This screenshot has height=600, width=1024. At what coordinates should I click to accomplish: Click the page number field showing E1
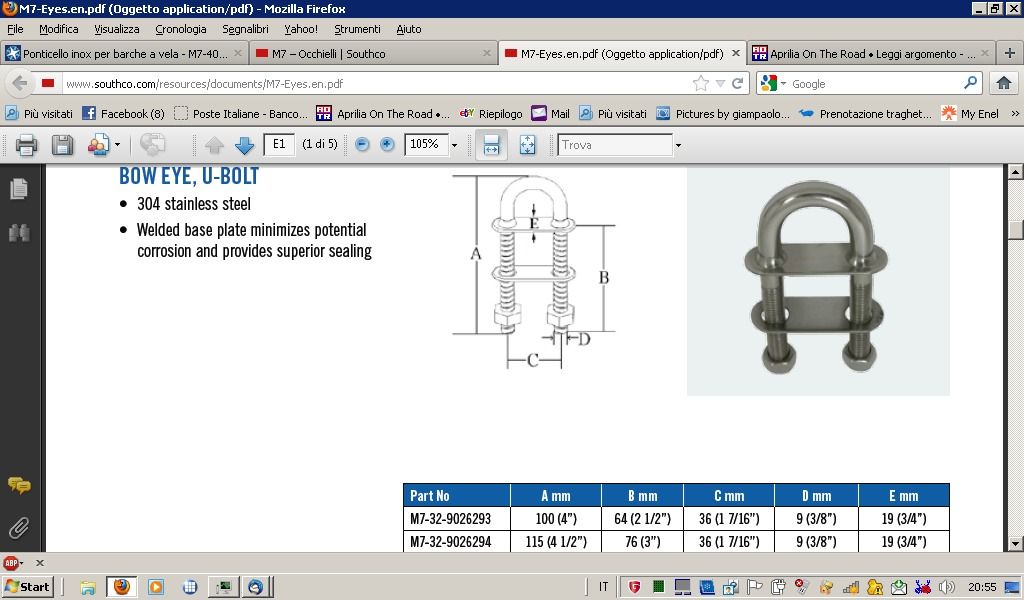click(279, 144)
